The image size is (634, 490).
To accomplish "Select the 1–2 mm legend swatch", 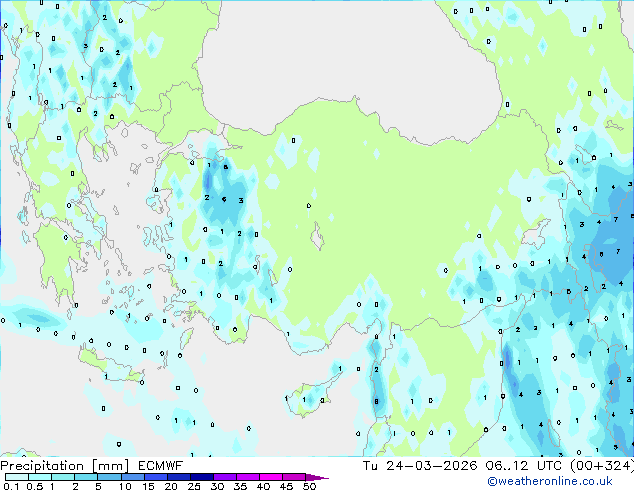I will tap(63, 477).
